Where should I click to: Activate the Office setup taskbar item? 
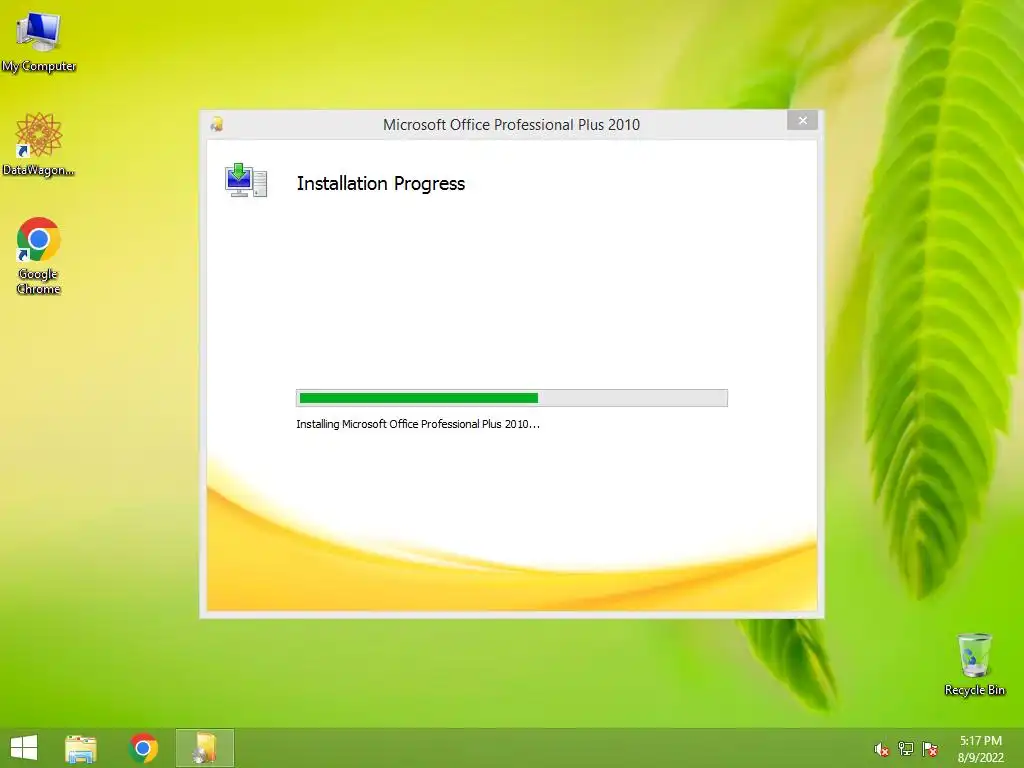click(x=204, y=748)
